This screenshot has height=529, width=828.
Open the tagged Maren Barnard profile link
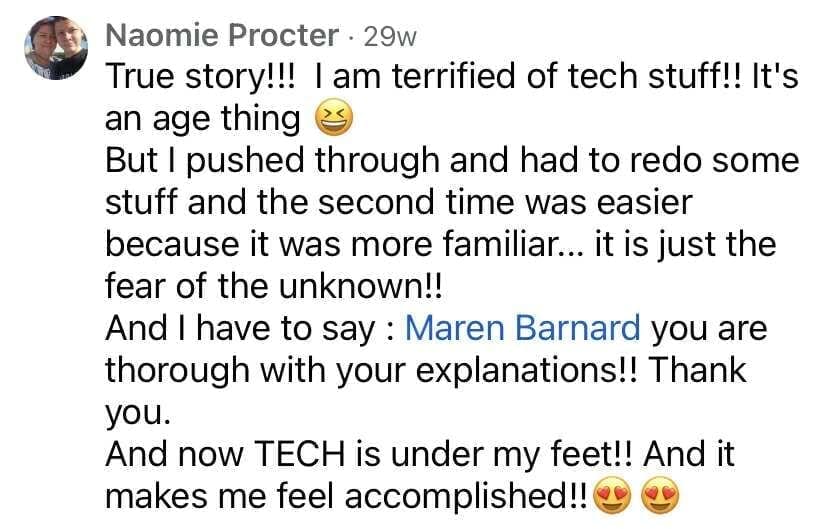point(522,328)
